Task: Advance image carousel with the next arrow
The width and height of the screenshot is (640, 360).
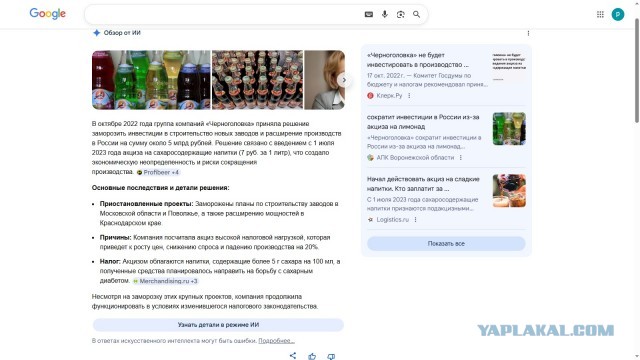Action: click(x=344, y=80)
